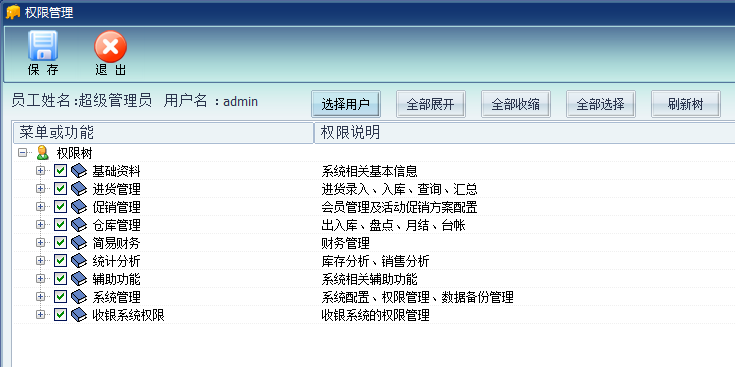The height and width of the screenshot is (367, 735).
Task: Uncheck the 收银系统权限 checkbox
Action: tap(60, 315)
